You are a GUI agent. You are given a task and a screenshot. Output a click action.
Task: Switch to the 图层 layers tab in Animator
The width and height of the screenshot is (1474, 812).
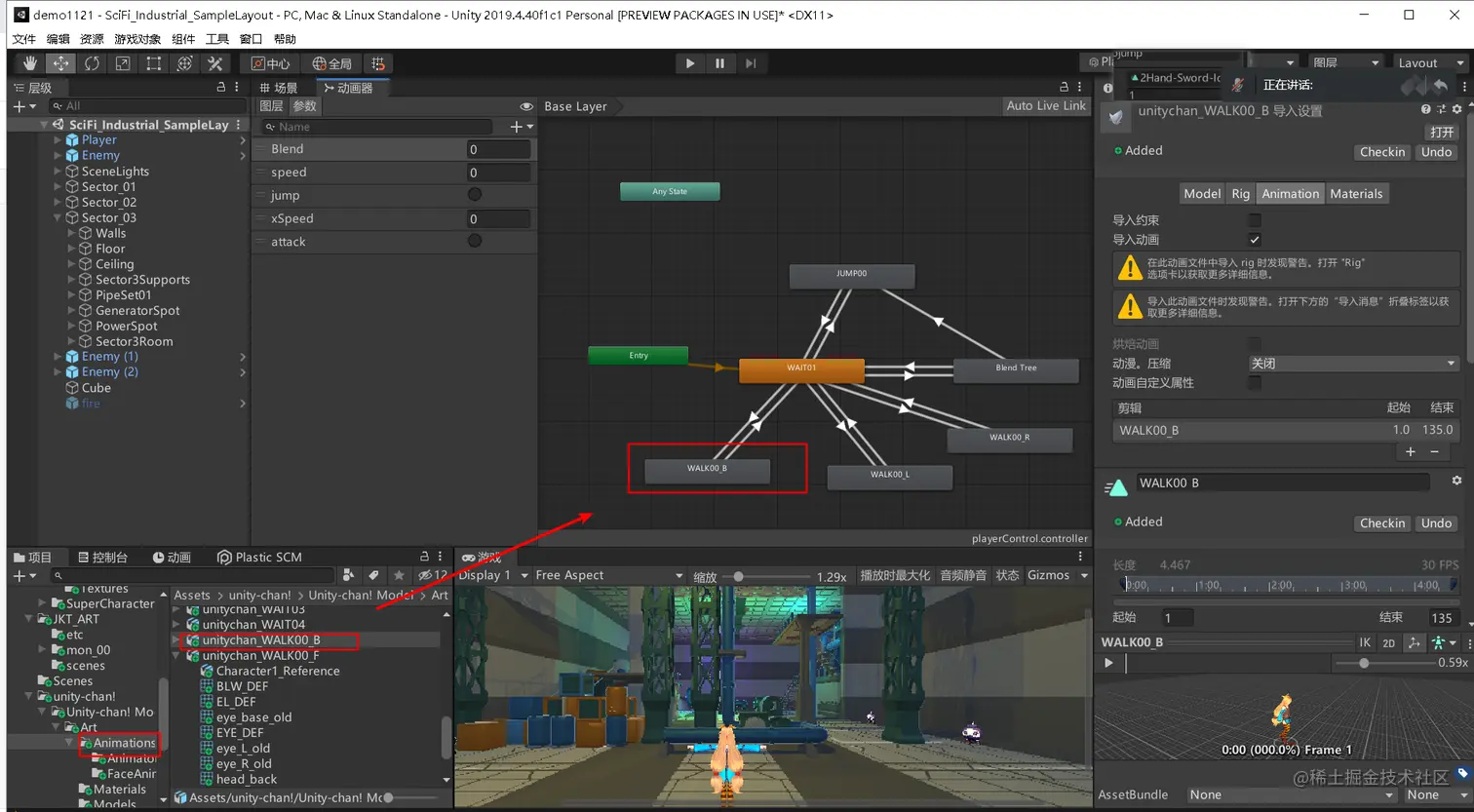coord(271,106)
